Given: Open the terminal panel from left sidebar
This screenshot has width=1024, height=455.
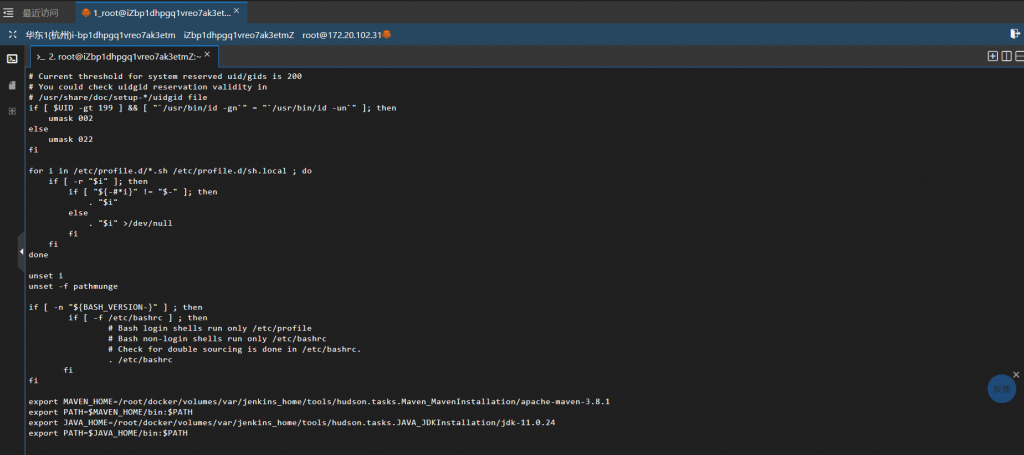Looking at the screenshot, I should (12, 59).
